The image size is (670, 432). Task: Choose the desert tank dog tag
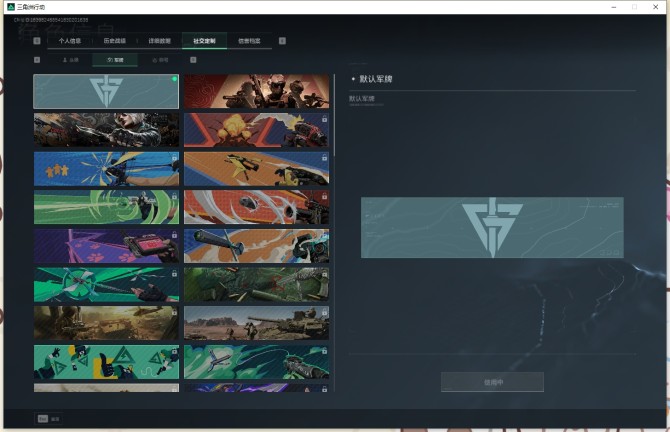(257, 323)
